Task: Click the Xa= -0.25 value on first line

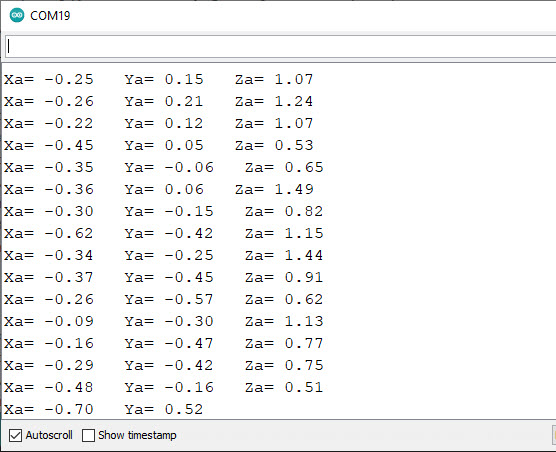Action: coord(49,79)
